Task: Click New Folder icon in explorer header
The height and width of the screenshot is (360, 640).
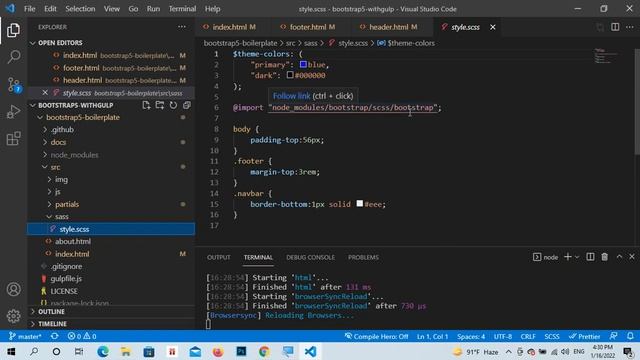Action: pyautogui.click(x=160, y=105)
